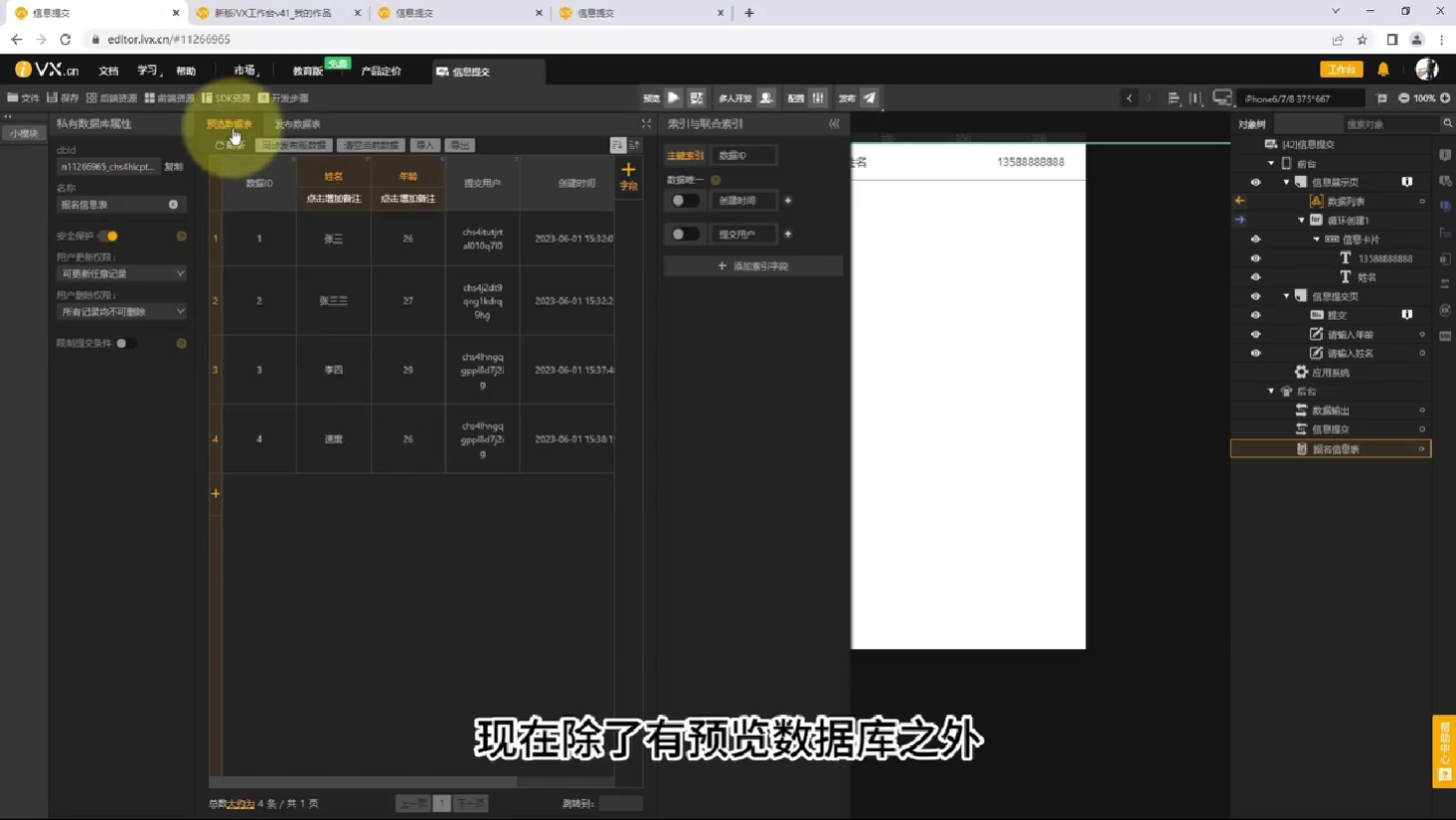The image size is (1456, 820).
Task: Toggle the security protection switch
Action: 108,236
